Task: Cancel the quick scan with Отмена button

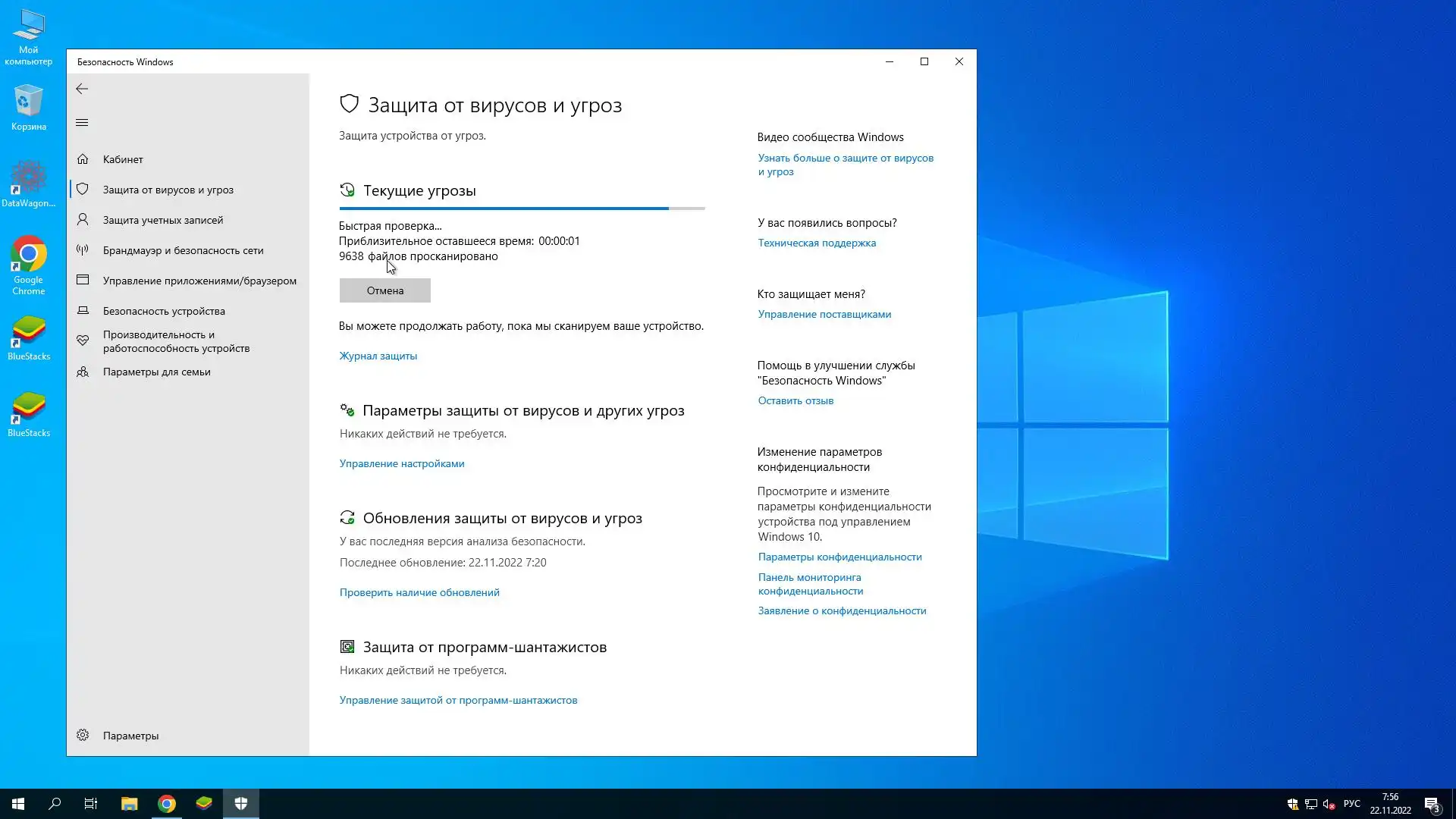Action: 384,290
